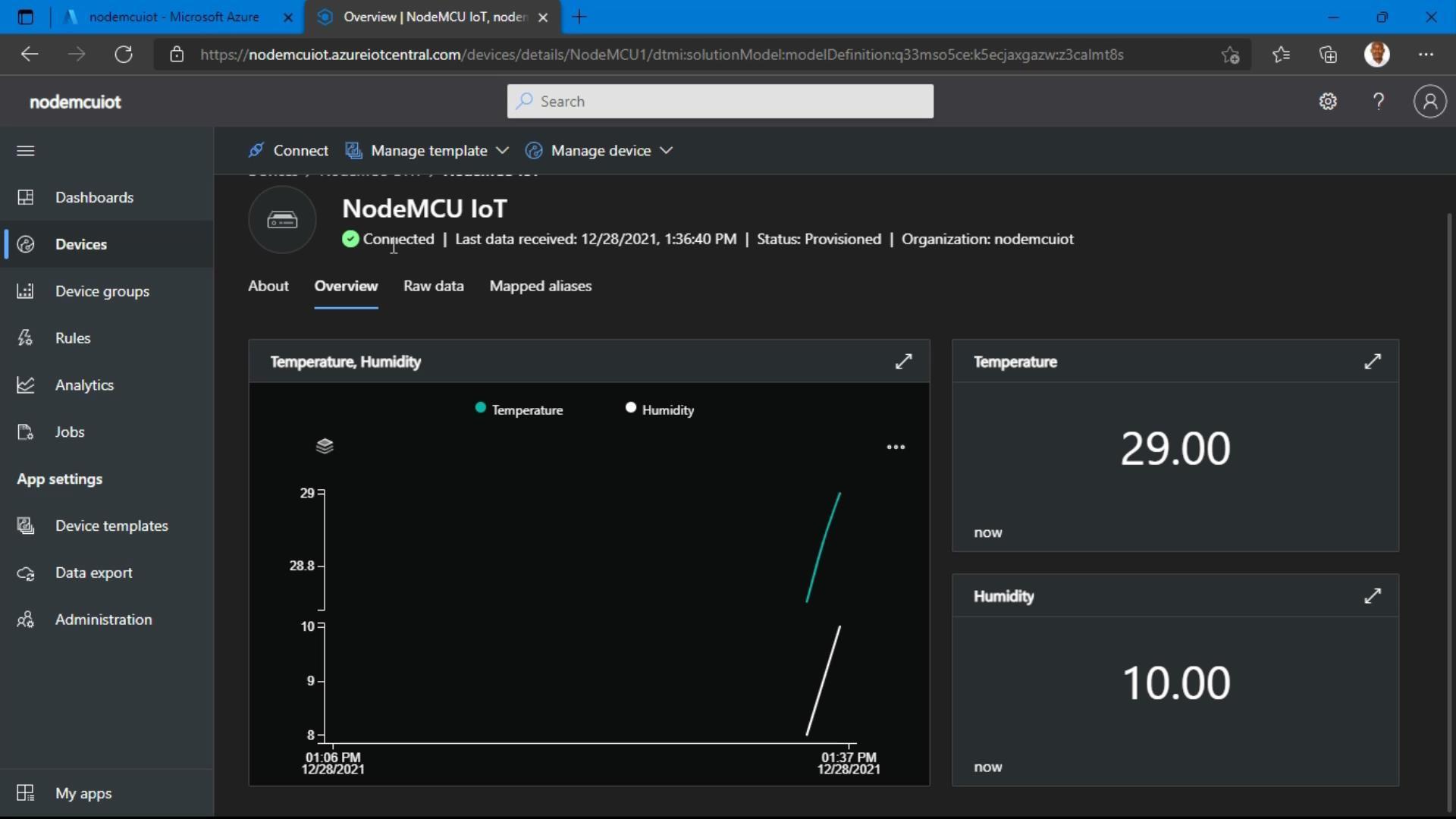Open the Mapped aliases tab
The width and height of the screenshot is (1456, 819).
coord(540,286)
